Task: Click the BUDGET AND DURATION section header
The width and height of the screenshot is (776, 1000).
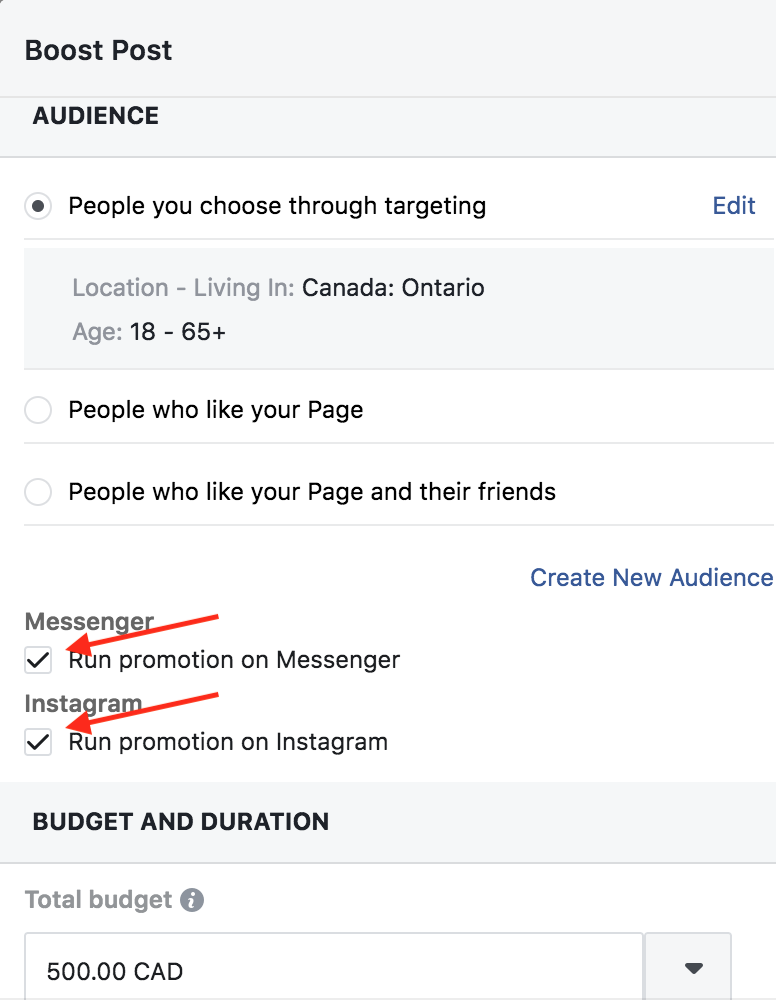Action: [x=180, y=821]
